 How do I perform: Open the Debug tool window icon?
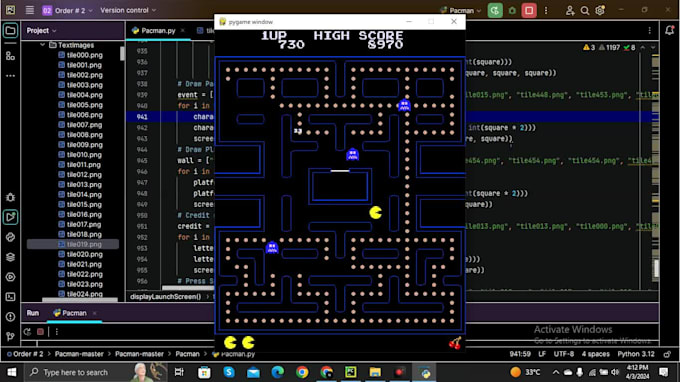(x=10, y=197)
